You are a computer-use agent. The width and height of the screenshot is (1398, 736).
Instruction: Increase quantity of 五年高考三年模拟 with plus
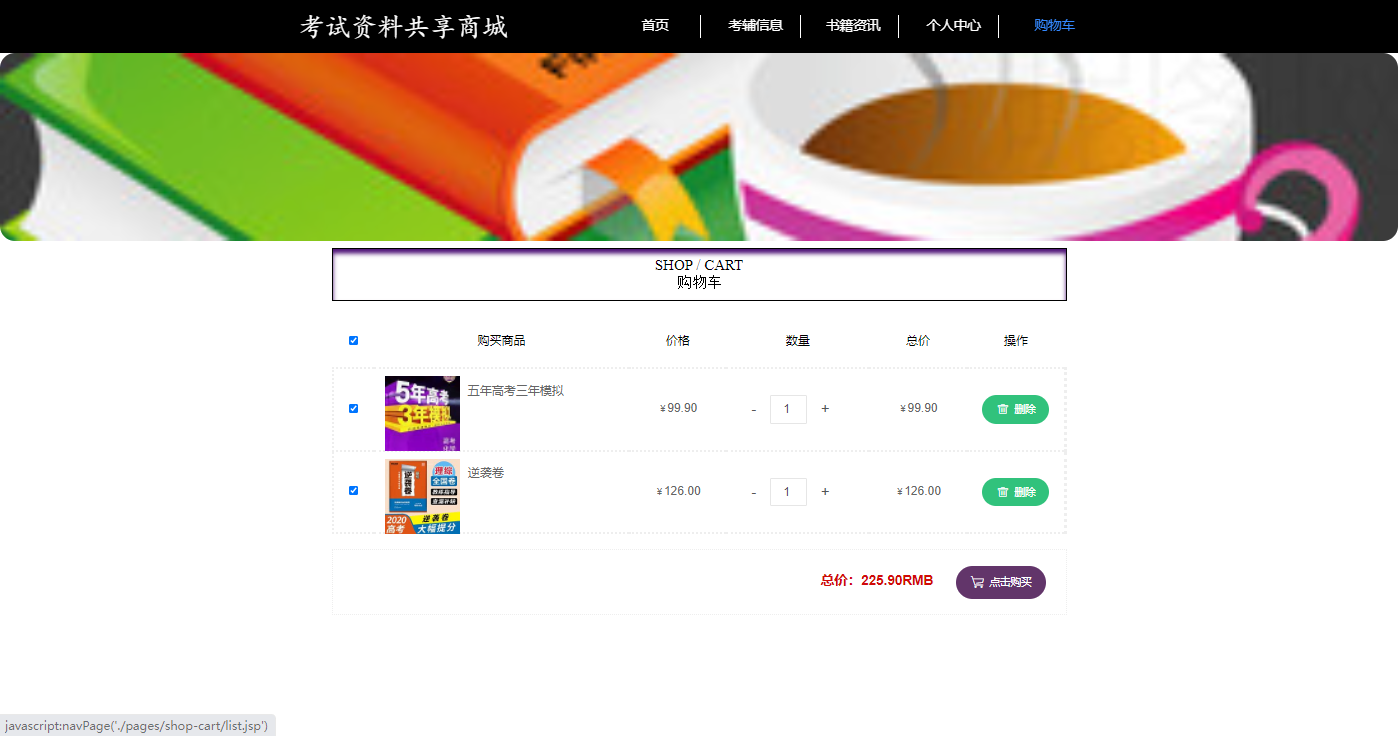(825, 409)
